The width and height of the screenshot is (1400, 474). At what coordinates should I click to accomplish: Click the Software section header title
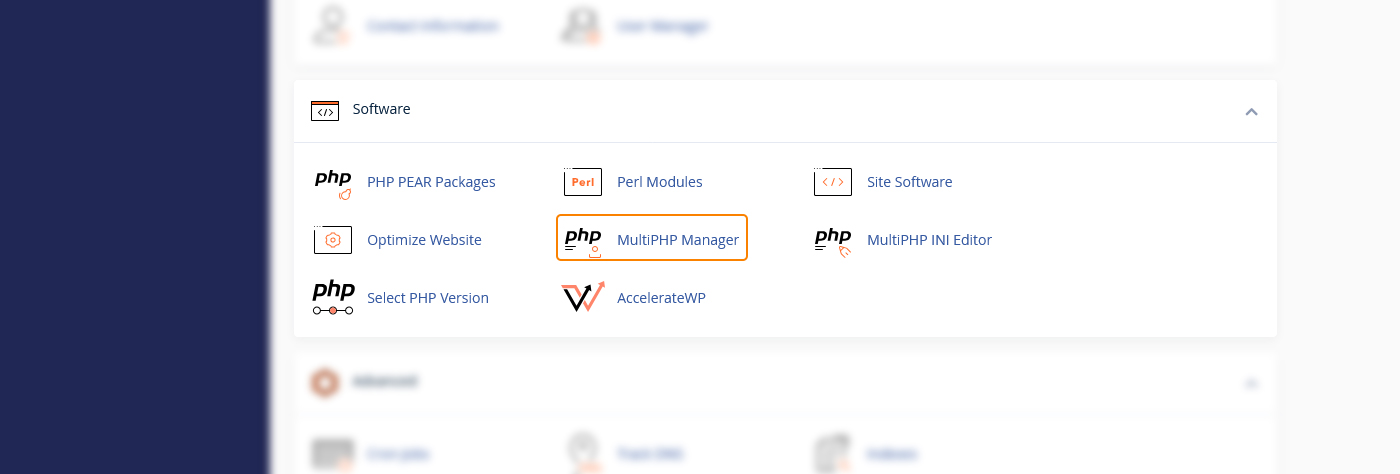(381, 109)
